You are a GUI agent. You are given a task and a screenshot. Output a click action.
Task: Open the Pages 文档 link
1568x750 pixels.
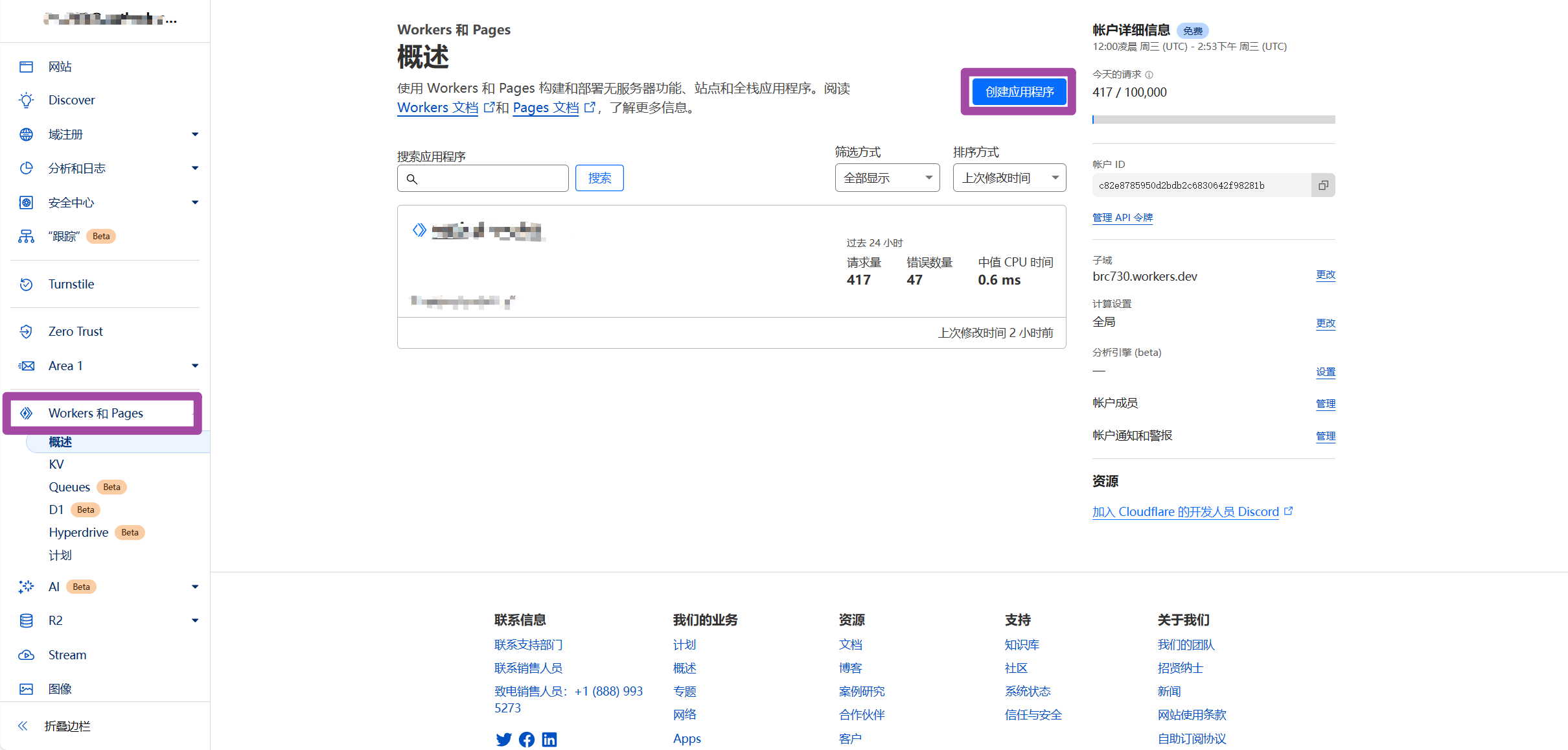[546, 108]
